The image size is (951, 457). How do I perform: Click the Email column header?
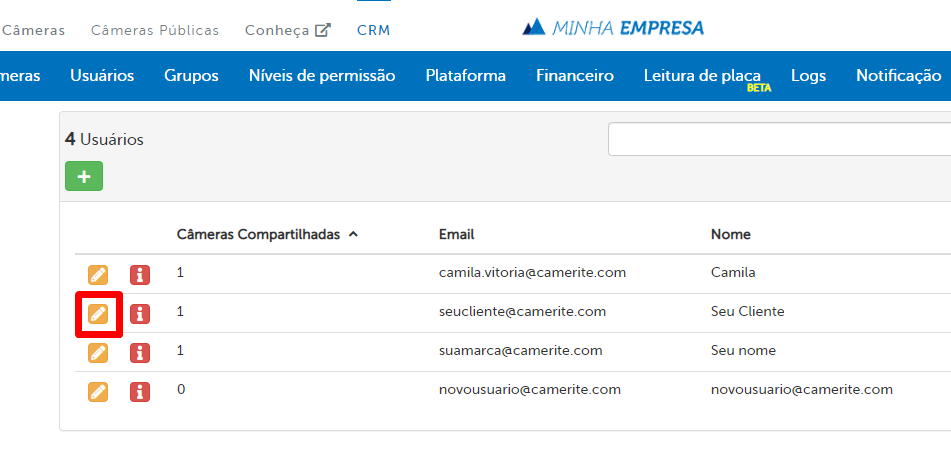(456, 234)
